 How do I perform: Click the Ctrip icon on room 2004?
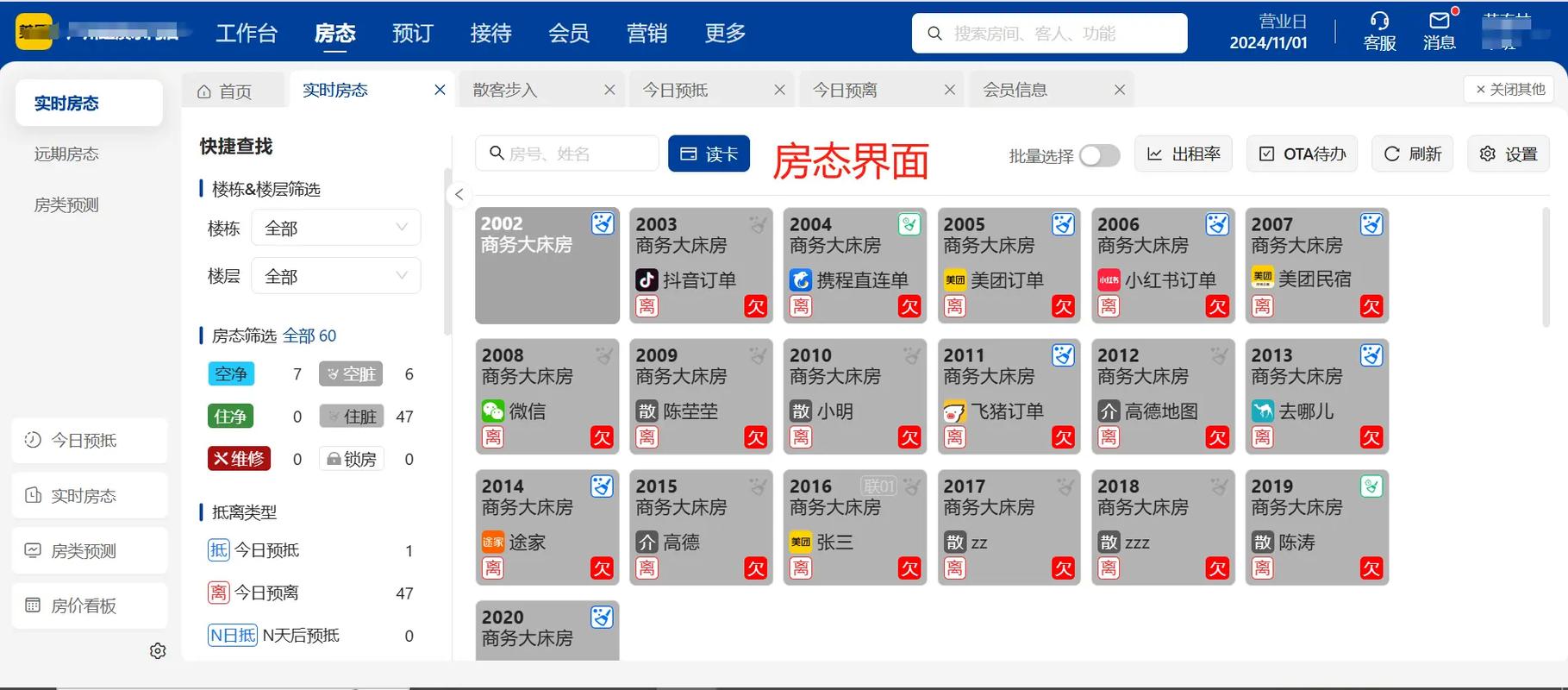point(801,279)
